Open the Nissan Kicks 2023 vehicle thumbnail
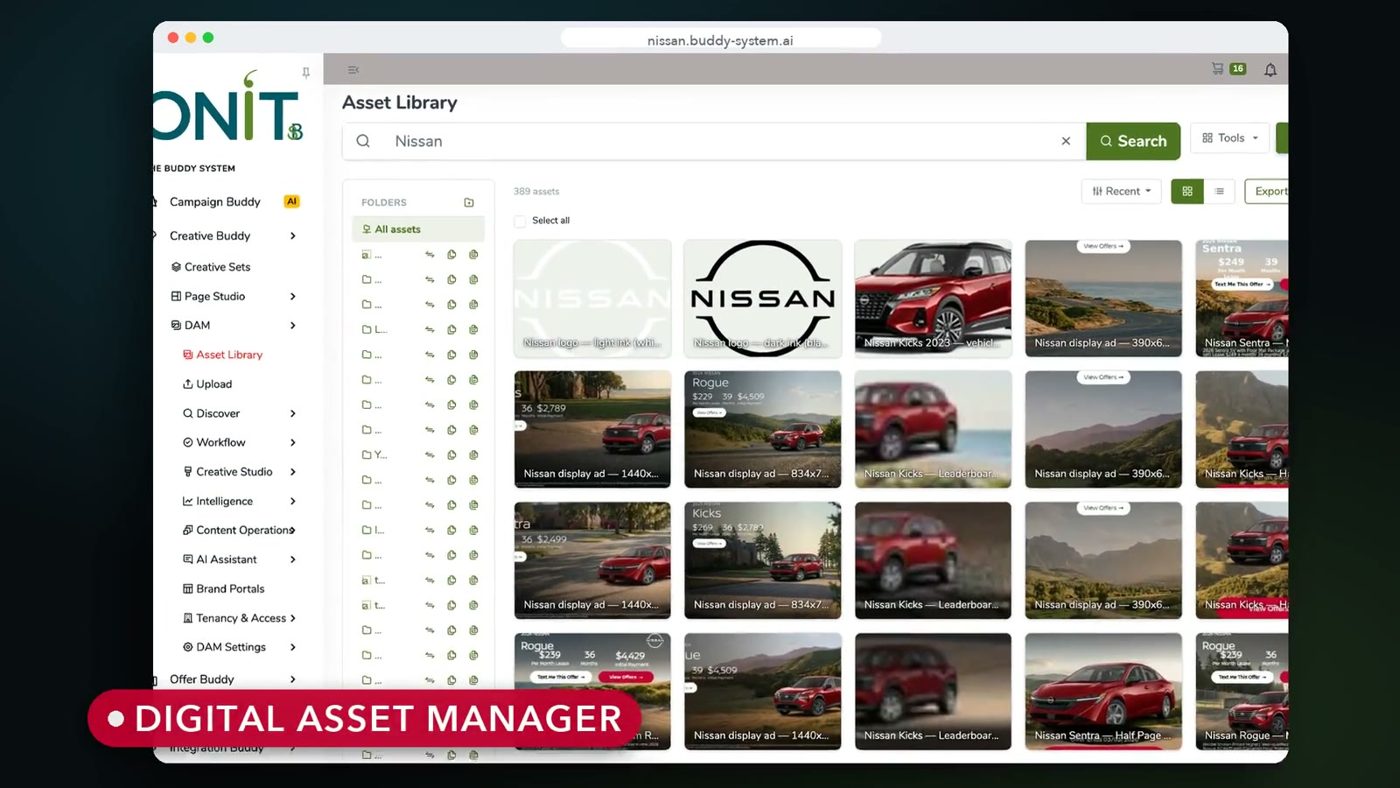Screen dimensions: 1400x788 tap(933, 298)
